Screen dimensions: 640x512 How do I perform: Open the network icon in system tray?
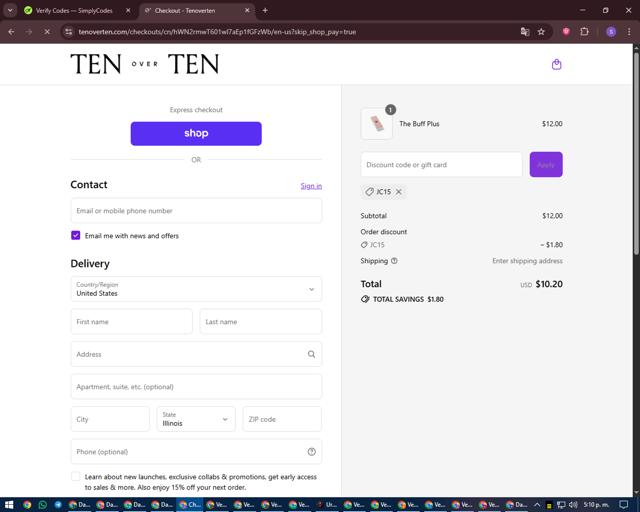(561, 505)
